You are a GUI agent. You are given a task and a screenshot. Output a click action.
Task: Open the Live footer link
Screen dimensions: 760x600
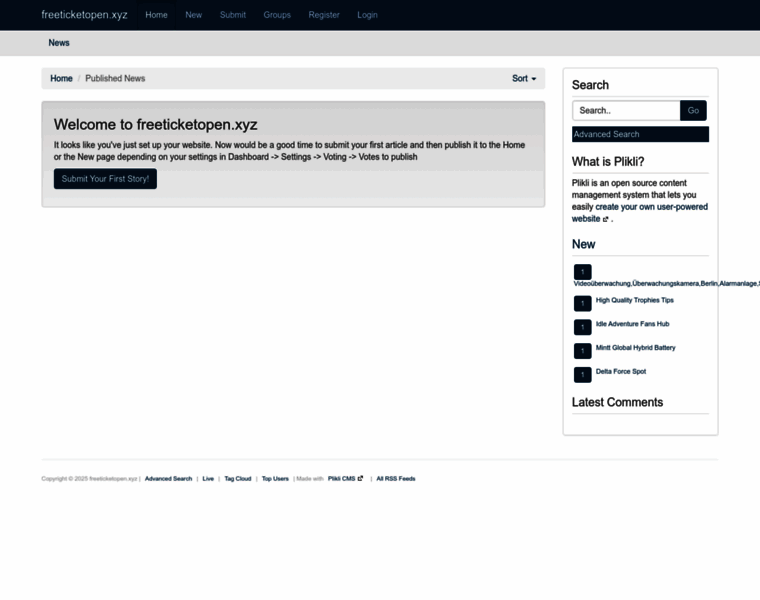(208, 479)
